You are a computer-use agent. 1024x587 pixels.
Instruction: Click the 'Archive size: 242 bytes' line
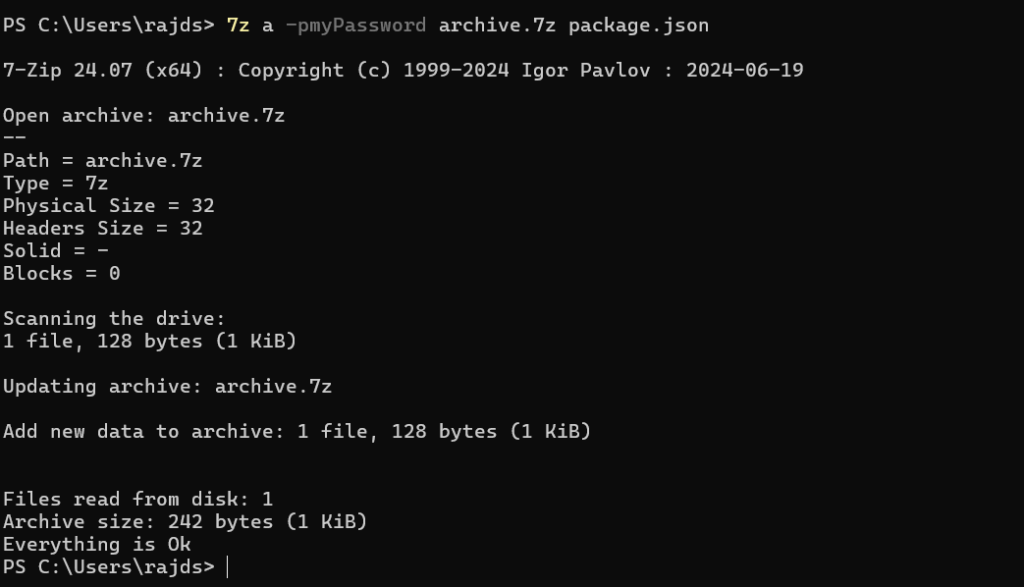[184, 522]
